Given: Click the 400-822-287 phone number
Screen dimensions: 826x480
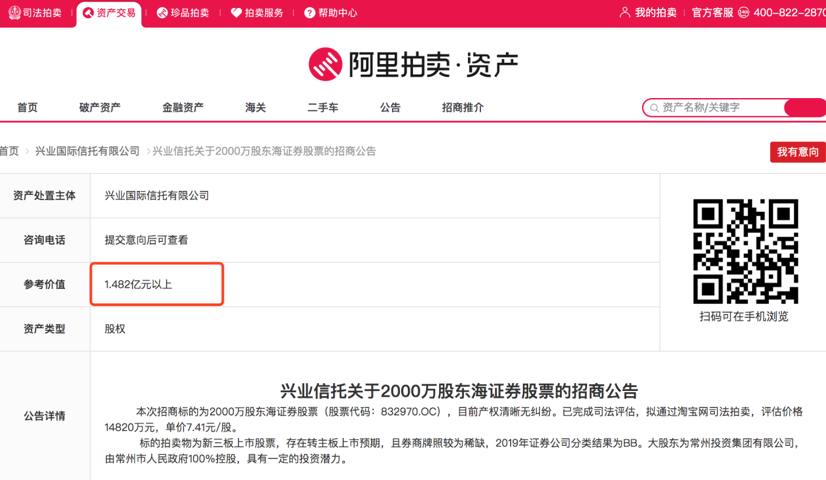Looking at the screenshot, I should point(789,13).
